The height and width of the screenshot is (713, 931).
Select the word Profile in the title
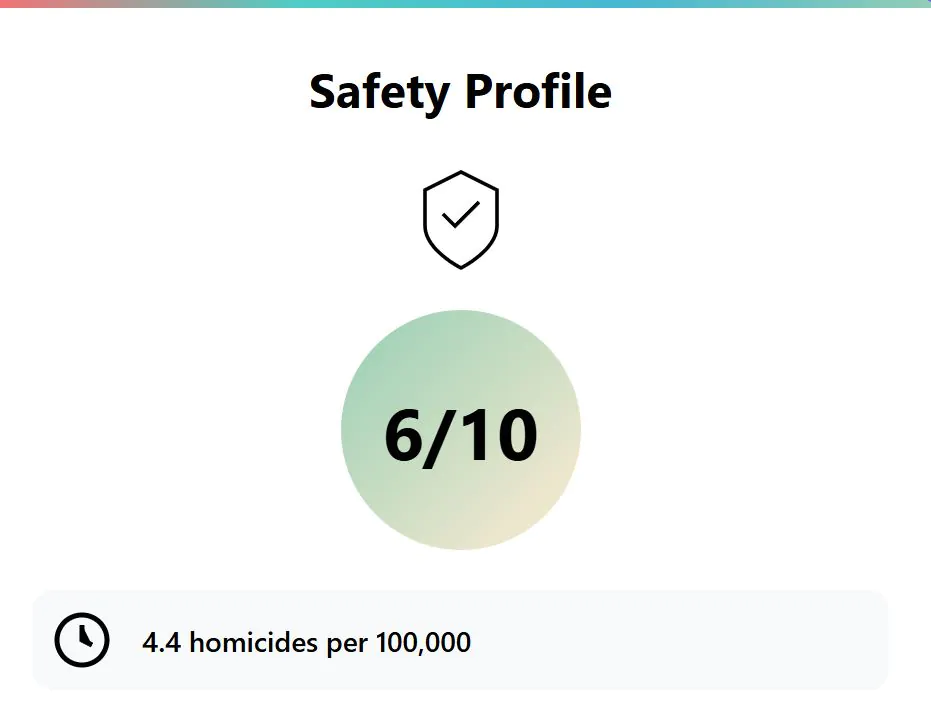(538, 91)
